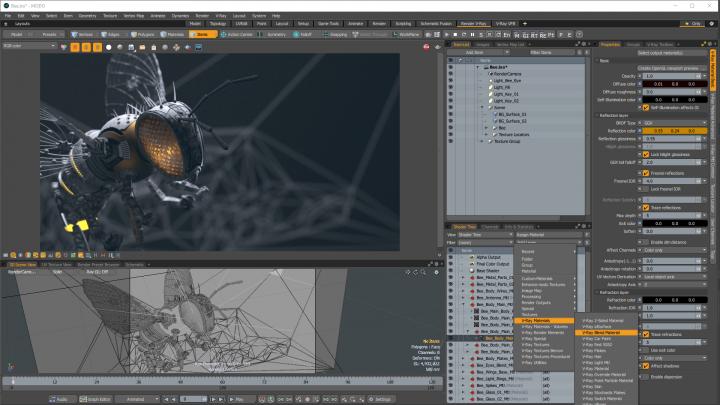
Task: Toggle Fresnel reflections checkbox
Action: (x=646, y=174)
